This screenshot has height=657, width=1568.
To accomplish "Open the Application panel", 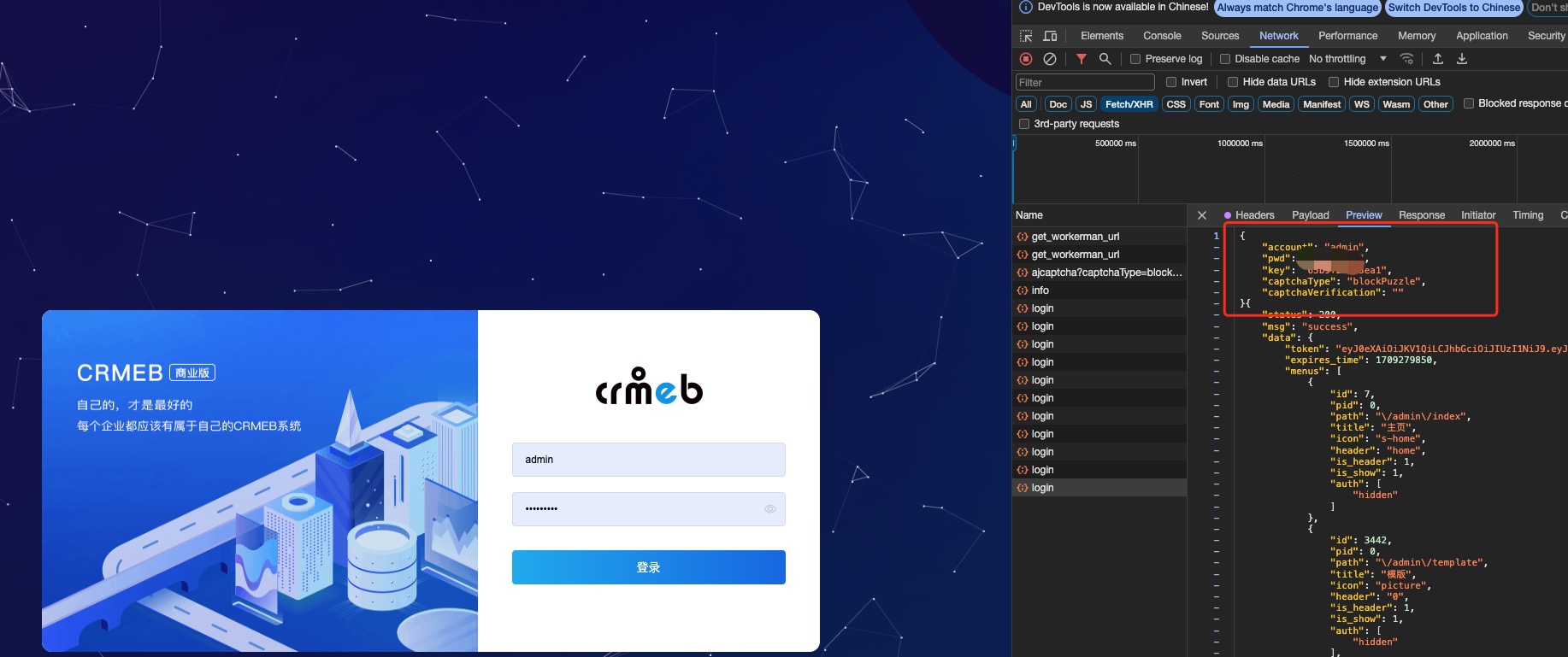I will click(x=1482, y=36).
